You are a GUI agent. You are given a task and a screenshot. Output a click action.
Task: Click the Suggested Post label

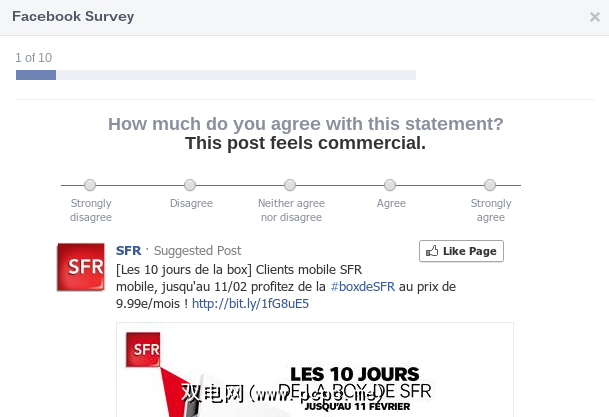coord(197,251)
